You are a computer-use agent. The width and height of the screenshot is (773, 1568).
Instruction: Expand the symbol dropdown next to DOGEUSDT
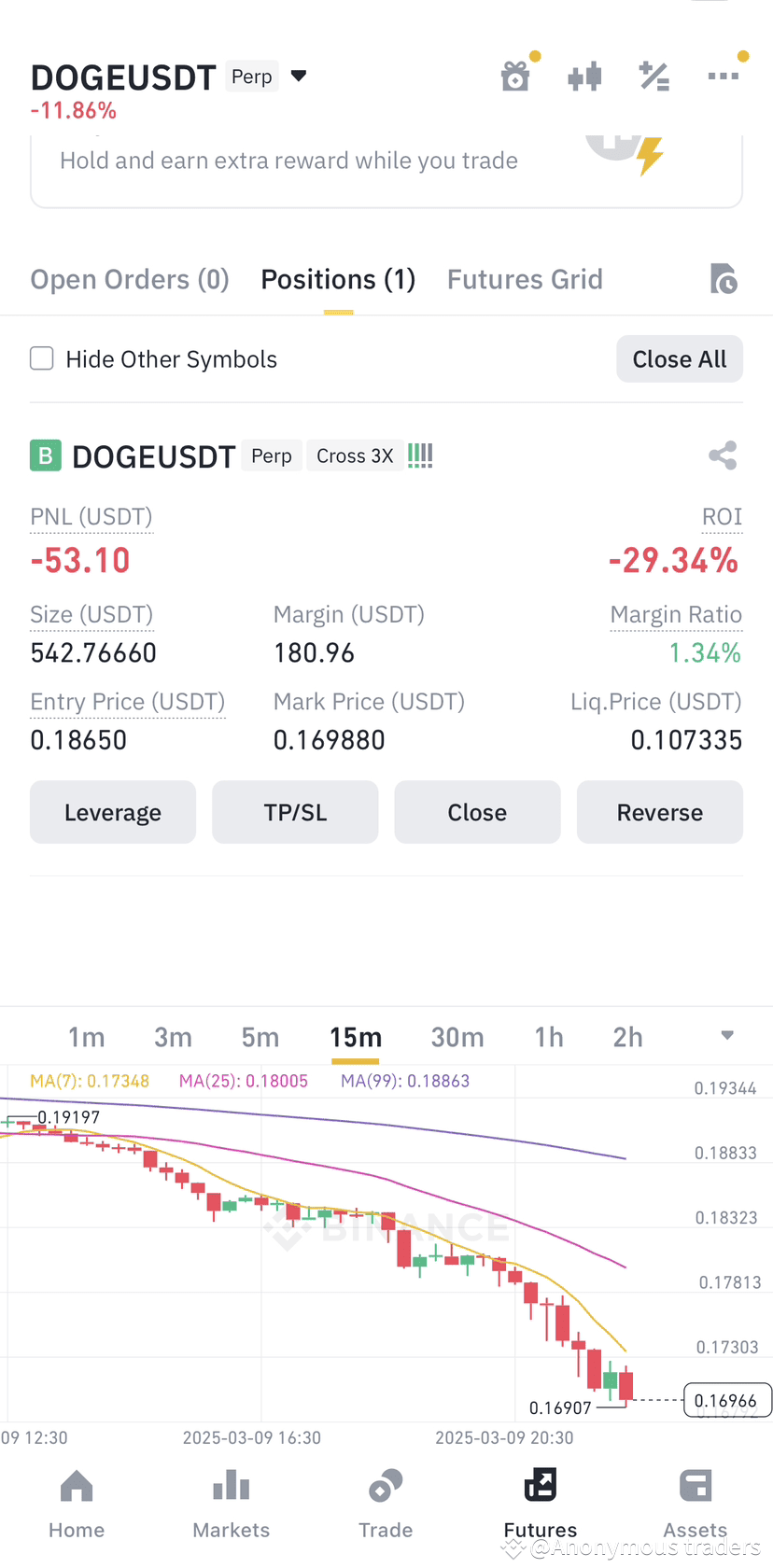(298, 77)
